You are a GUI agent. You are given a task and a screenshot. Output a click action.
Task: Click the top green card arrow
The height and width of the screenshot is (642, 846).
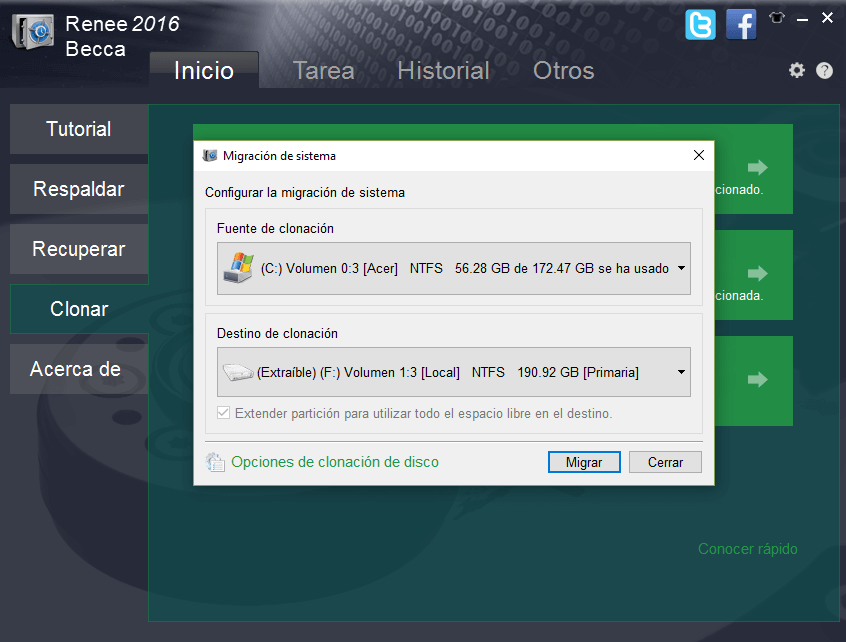coord(758,167)
